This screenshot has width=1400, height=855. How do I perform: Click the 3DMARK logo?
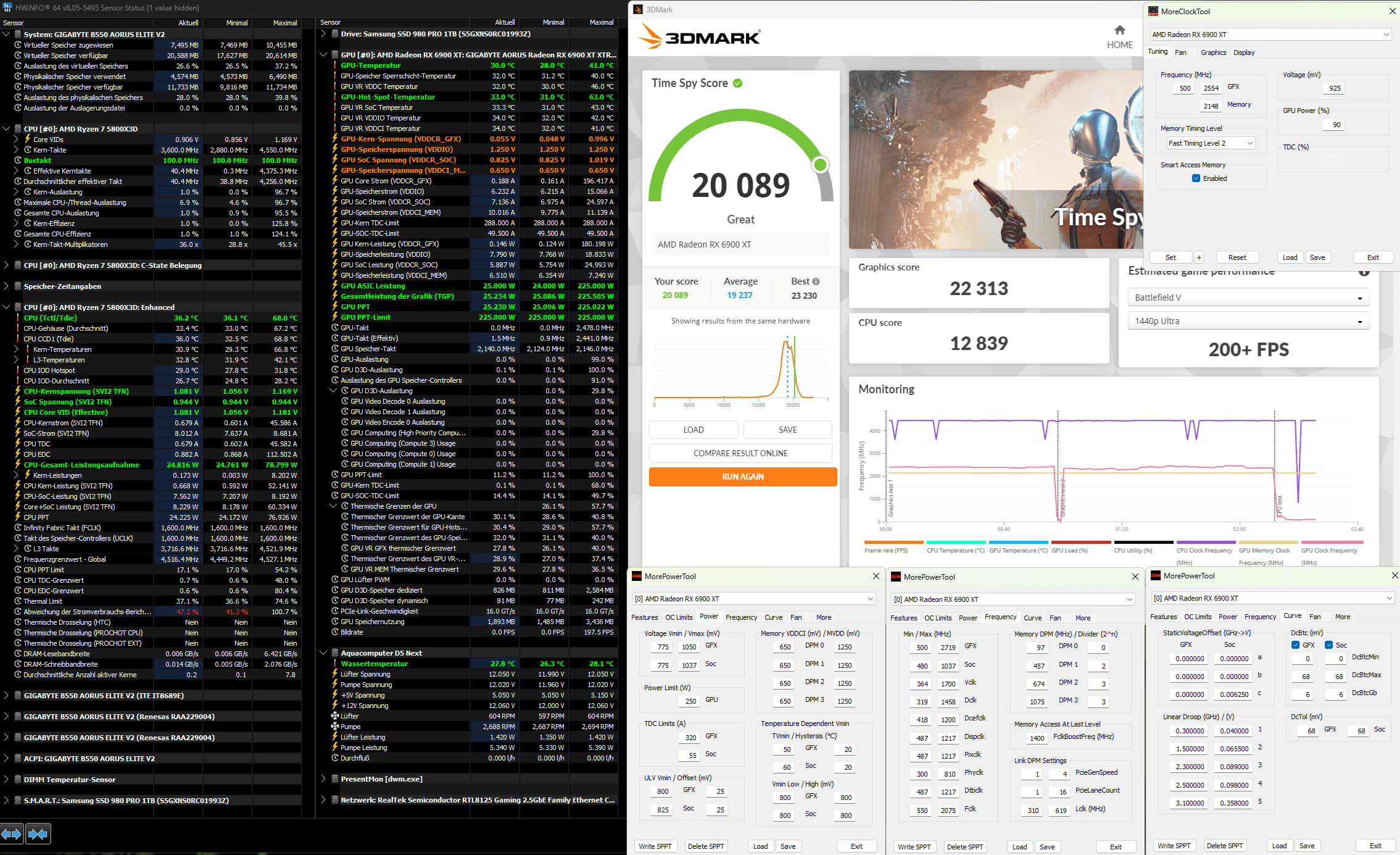[699, 36]
